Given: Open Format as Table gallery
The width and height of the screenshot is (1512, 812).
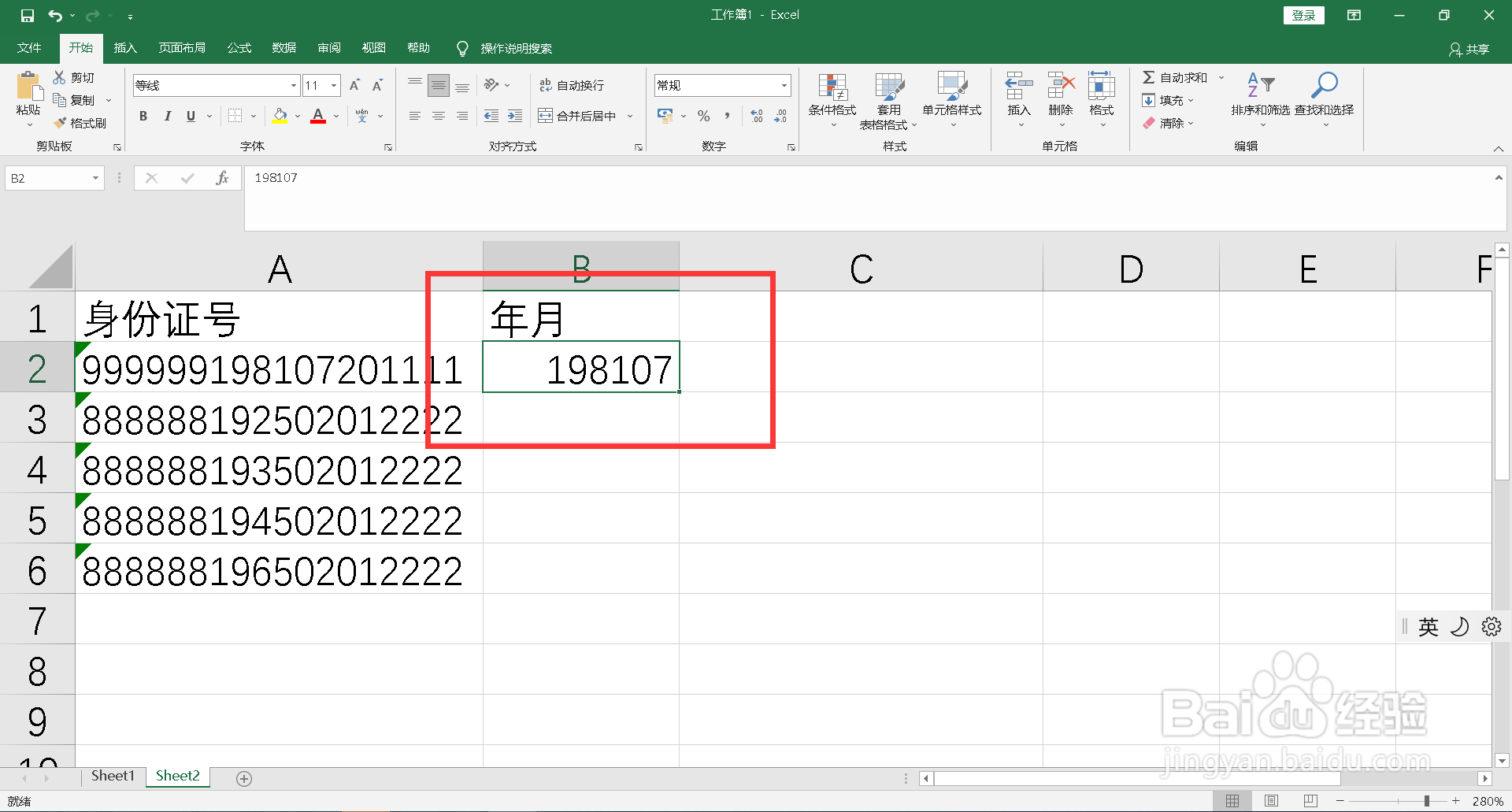Looking at the screenshot, I should coord(888,100).
